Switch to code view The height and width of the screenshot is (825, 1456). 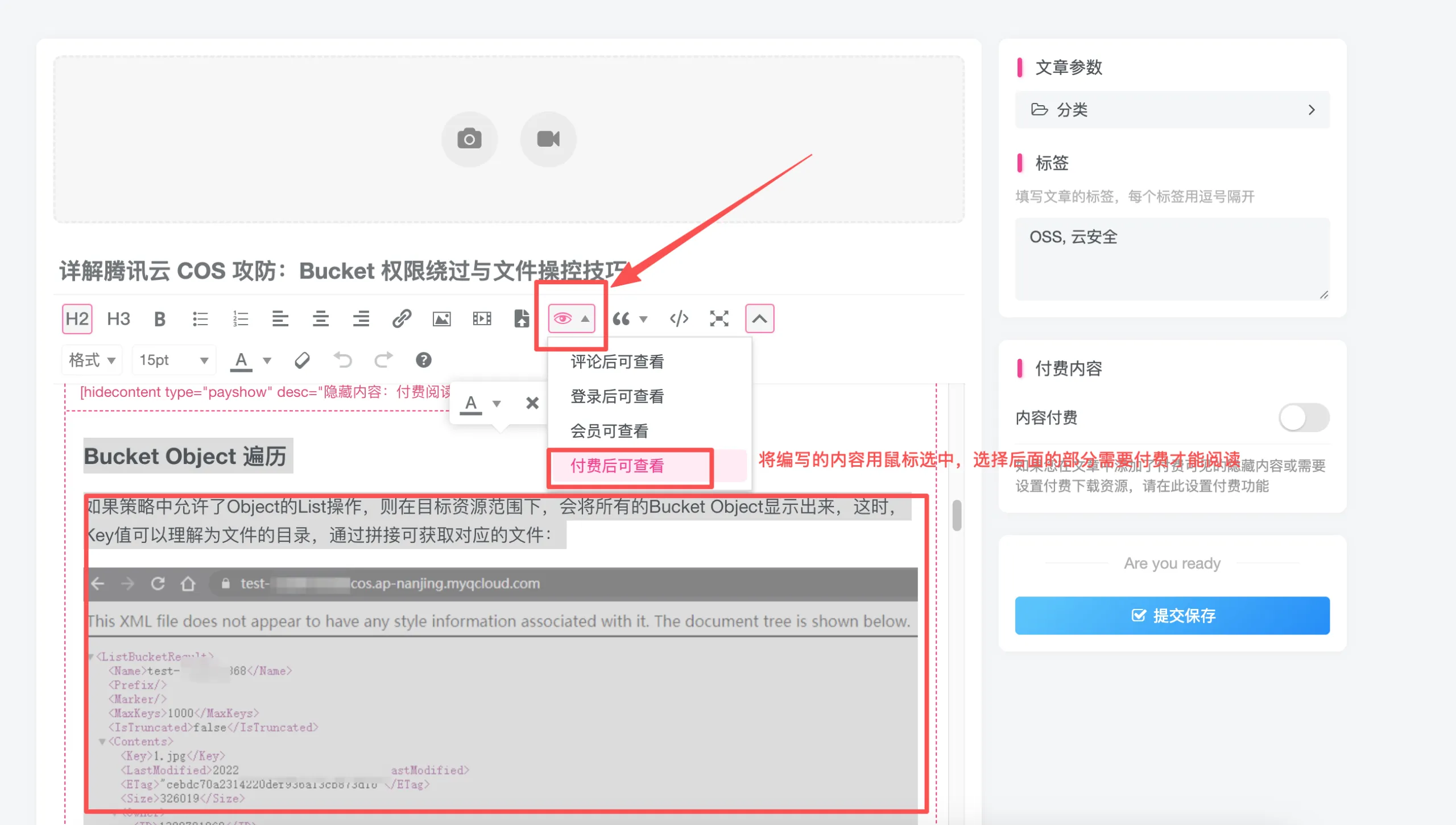(679, 318)
